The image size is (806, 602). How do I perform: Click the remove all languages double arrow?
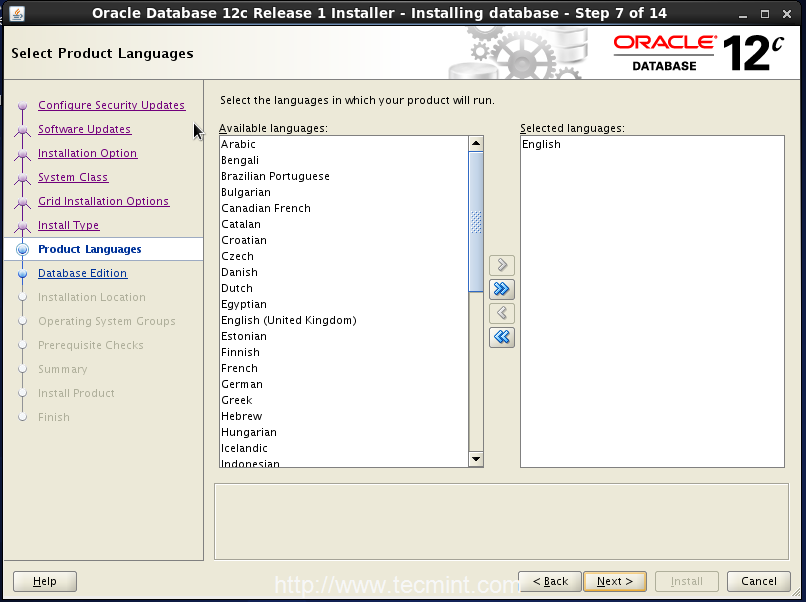click(x=502, y=337)
